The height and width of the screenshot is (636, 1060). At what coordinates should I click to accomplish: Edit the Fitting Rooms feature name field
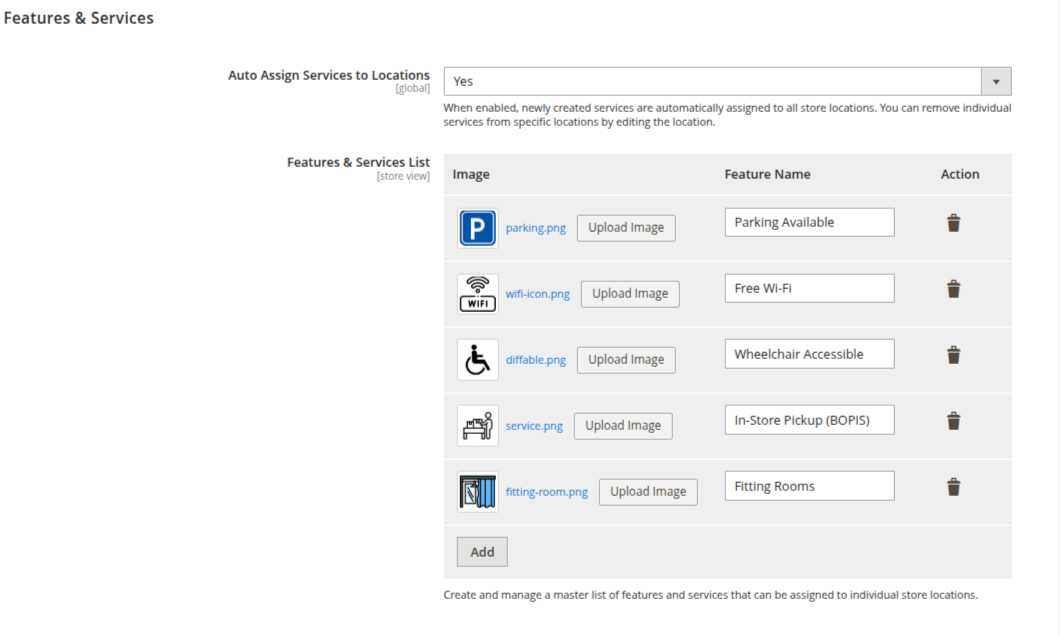pos(809,486)
